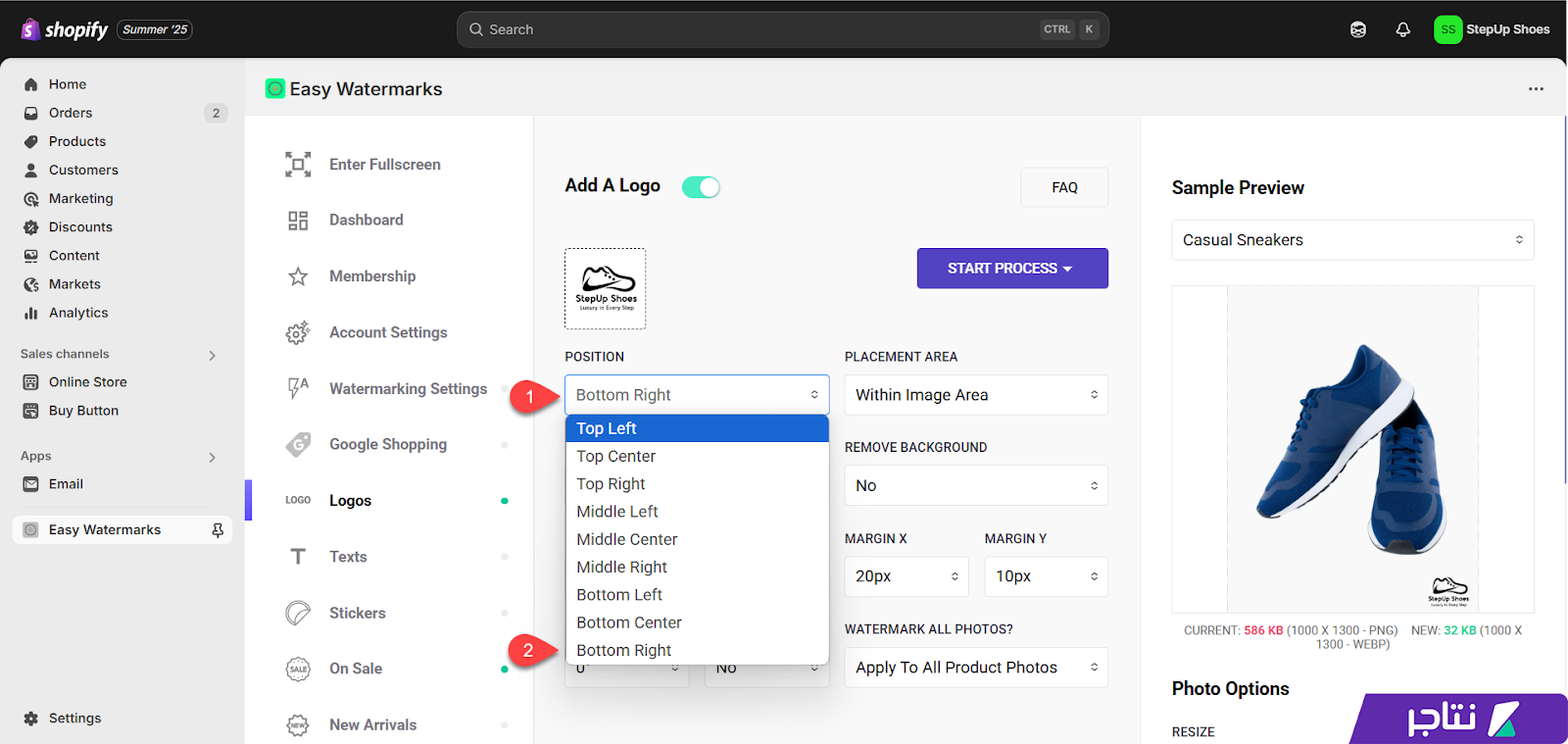Image resolution: width=1568 pixels, height=744 pixels.
Task: Select Top Center position option
Action: click(697, 457)
